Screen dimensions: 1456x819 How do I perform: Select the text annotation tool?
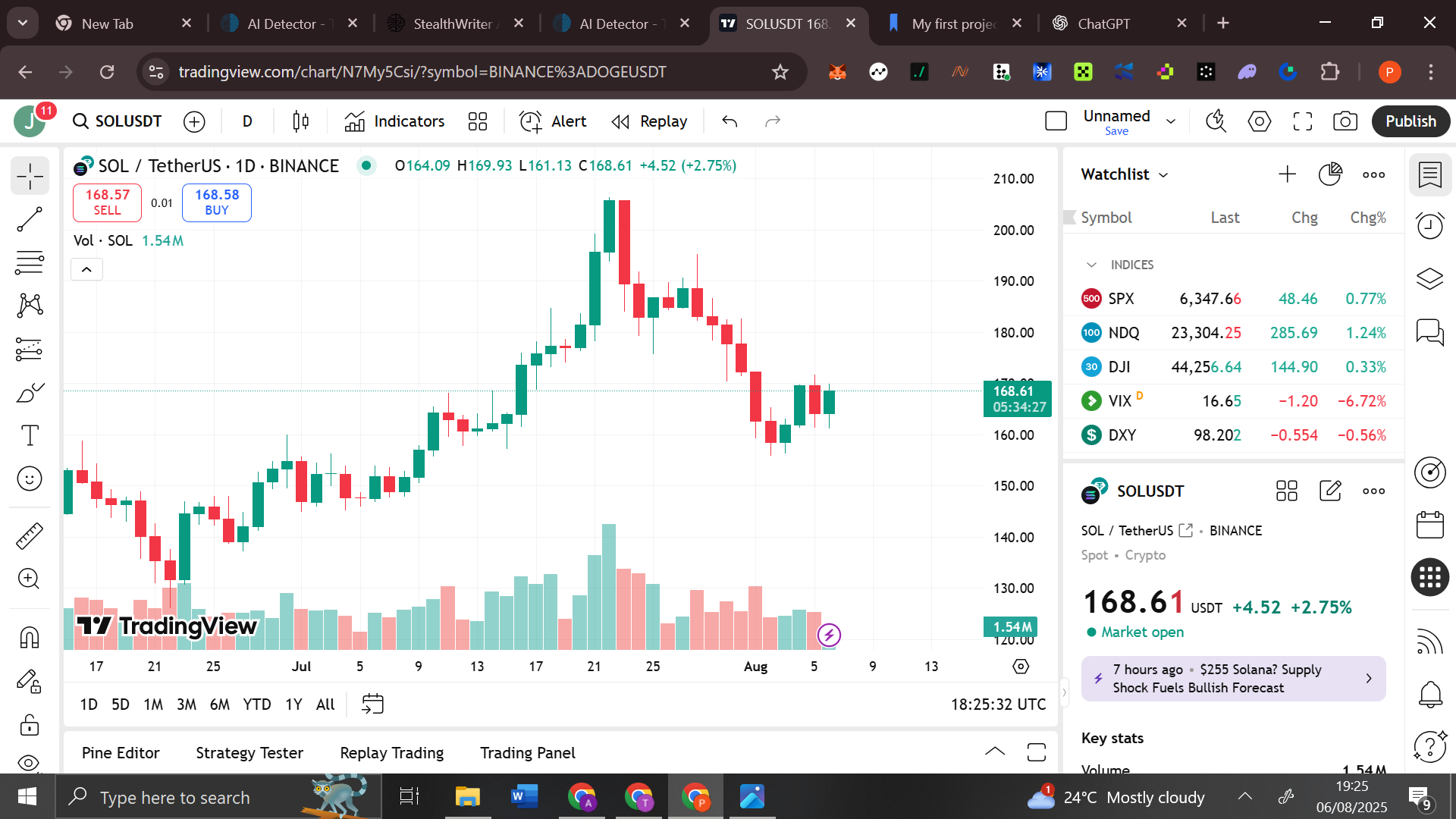tap(30, 435)
